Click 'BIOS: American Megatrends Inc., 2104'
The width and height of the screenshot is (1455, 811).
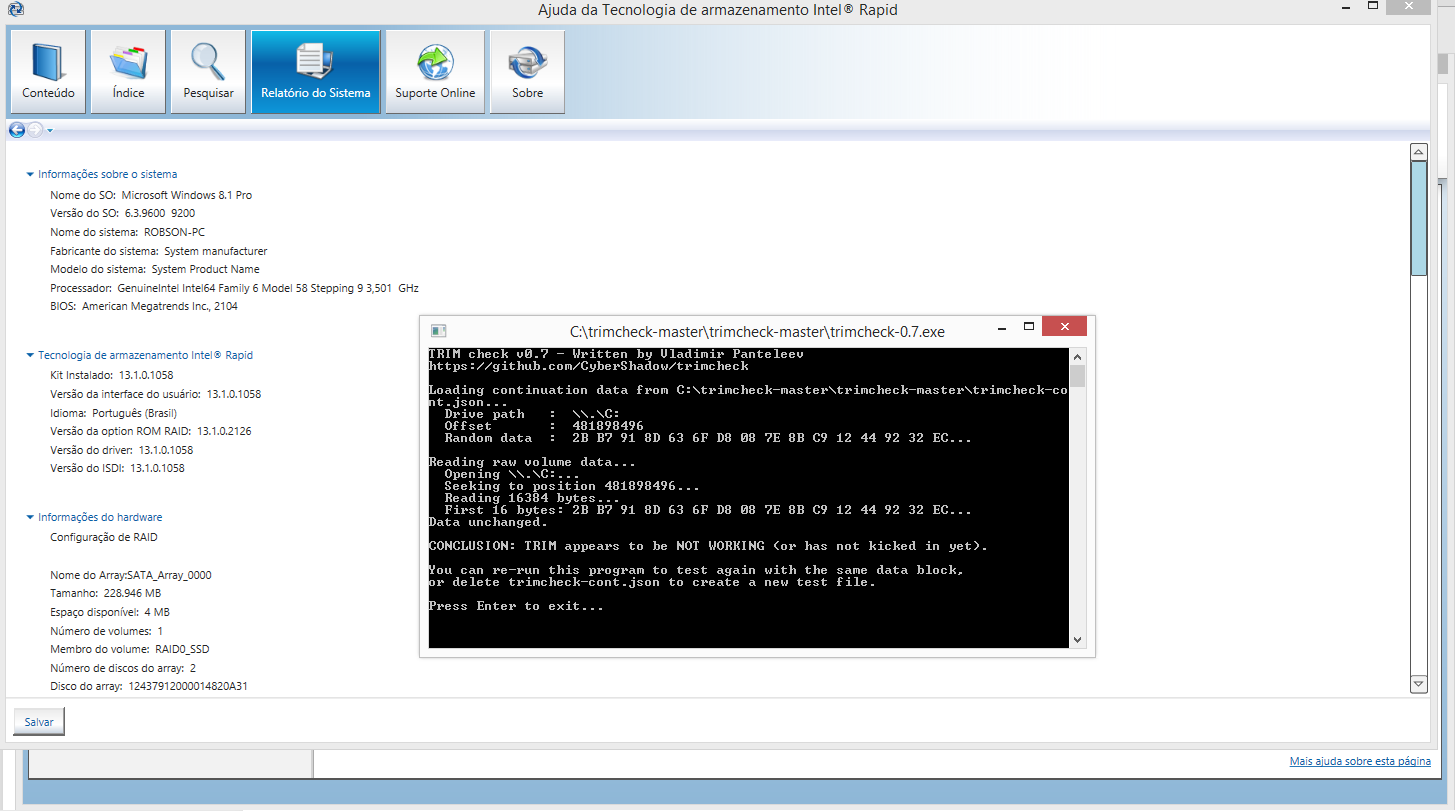144,307
